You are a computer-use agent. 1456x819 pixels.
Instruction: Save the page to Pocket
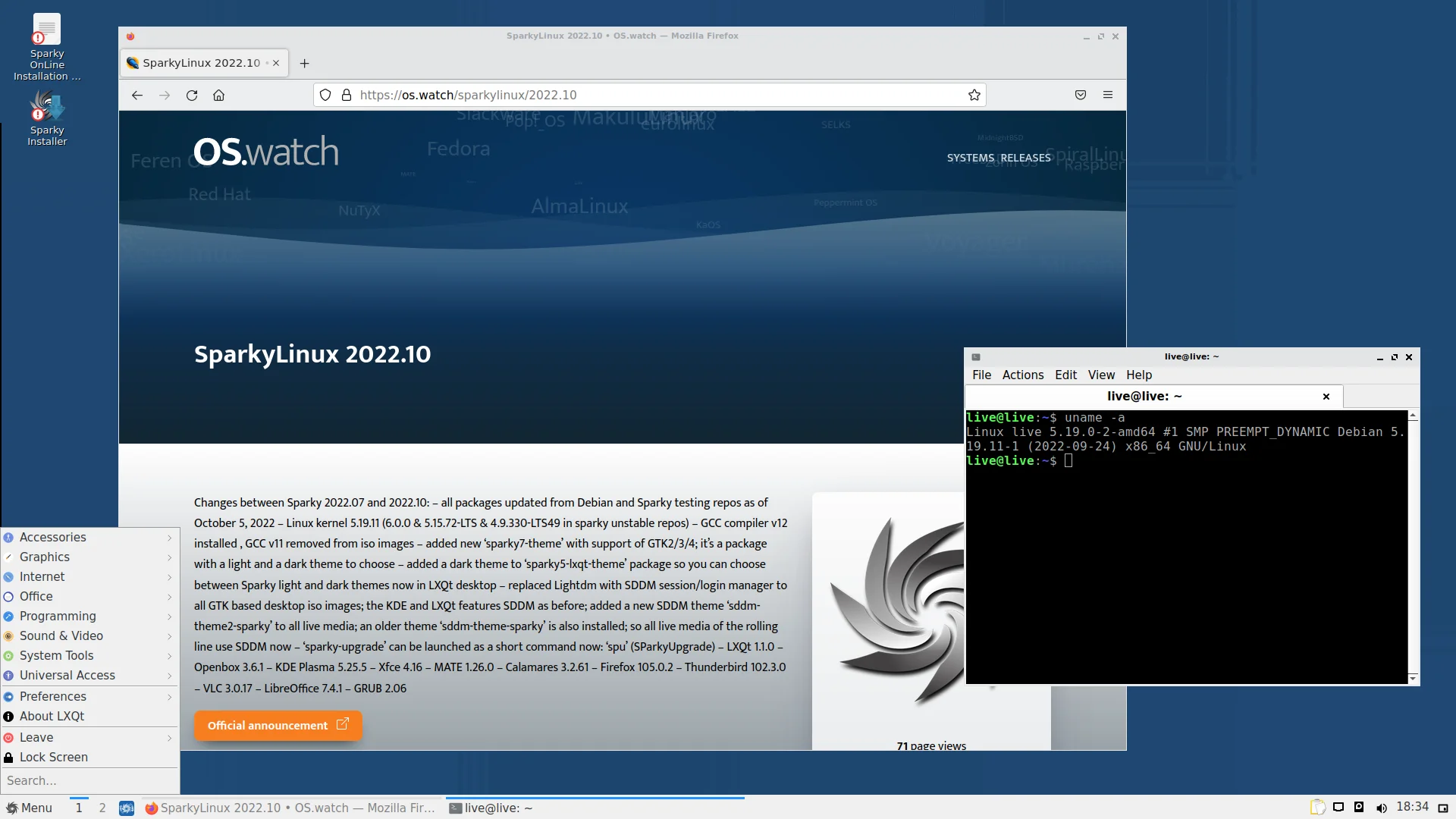tap(1081, 95)
